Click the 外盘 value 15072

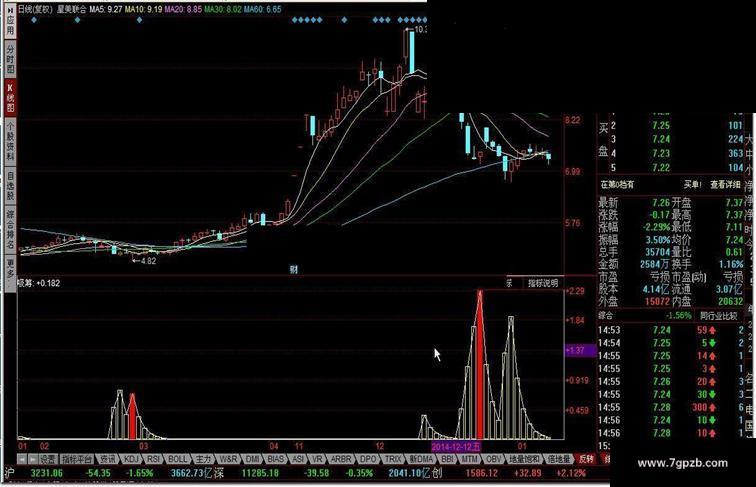[x=658, y=301]
